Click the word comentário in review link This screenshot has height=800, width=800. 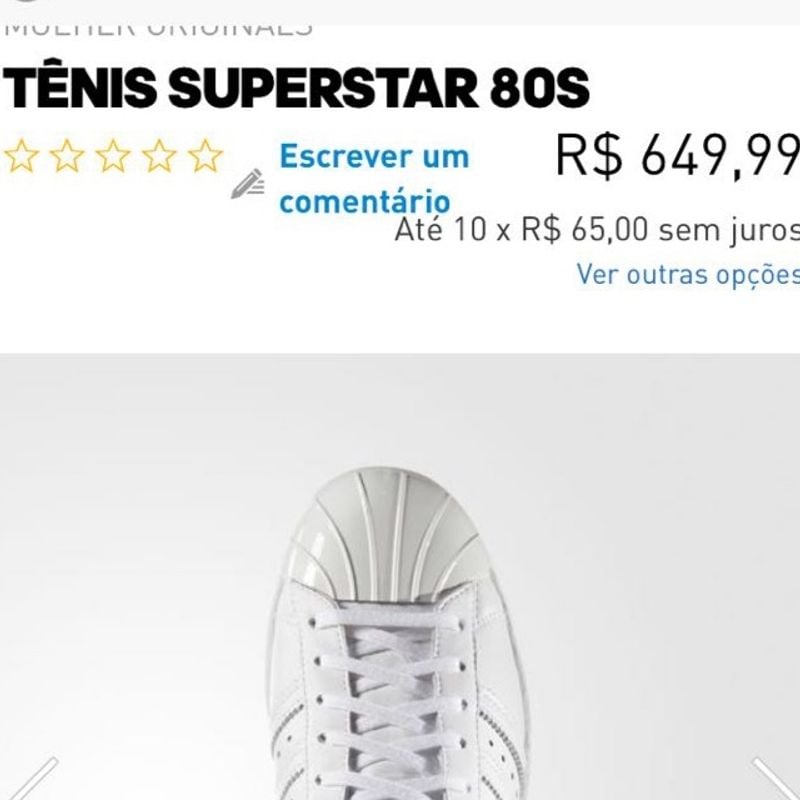[365, 201]
